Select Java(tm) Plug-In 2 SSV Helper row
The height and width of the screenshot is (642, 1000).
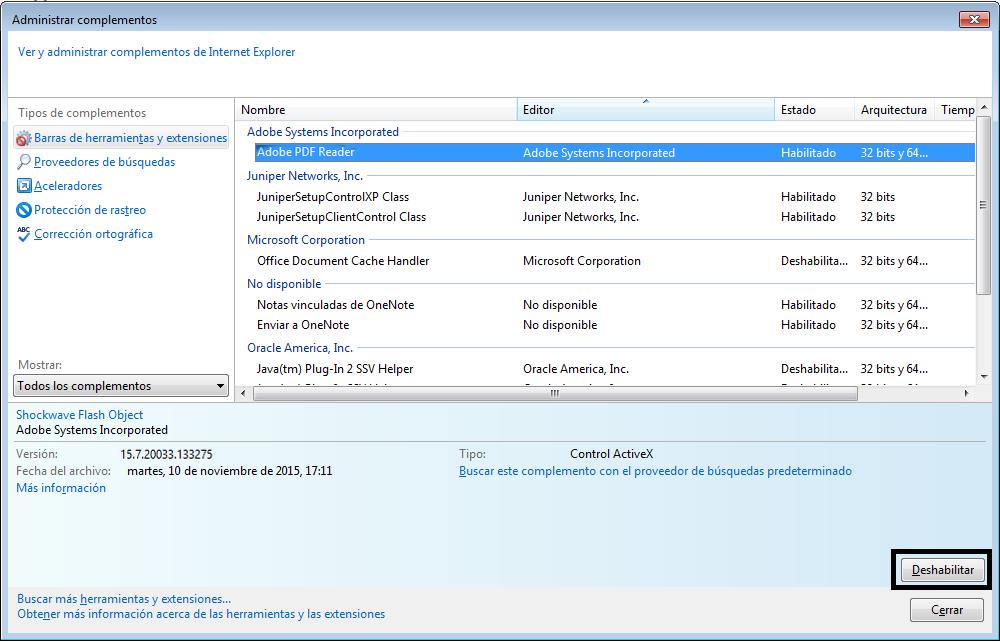[335, 369]
